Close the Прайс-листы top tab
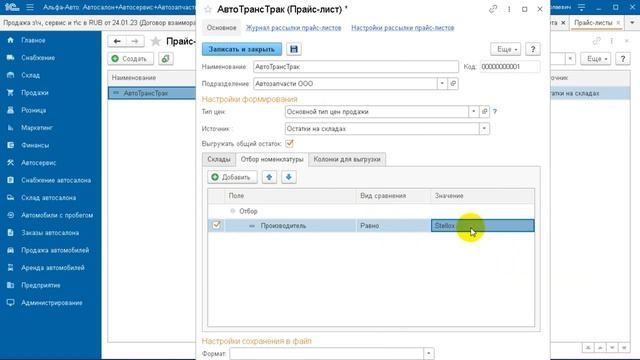 tap(618, 23)
